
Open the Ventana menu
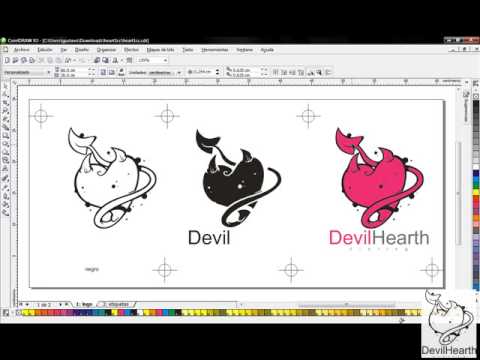coord(245,50)
